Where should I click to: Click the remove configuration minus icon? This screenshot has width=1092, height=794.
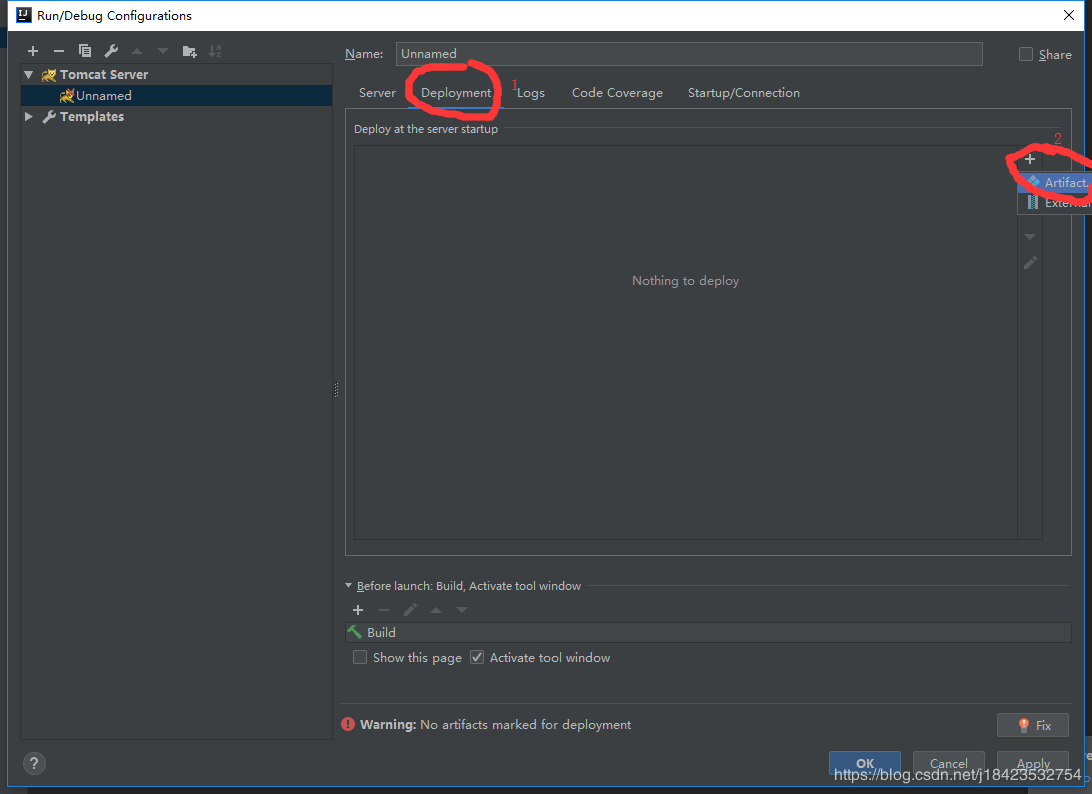tap(59, 51)
